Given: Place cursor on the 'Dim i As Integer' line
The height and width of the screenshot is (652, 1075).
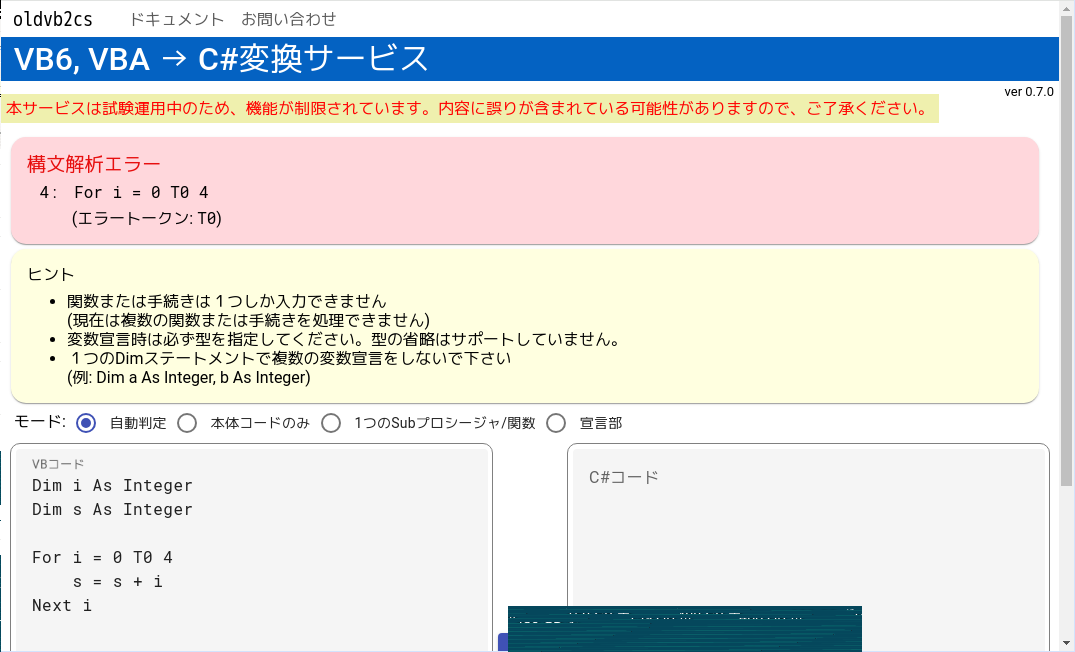Looking at the screenshot, I should pos(110,485).
